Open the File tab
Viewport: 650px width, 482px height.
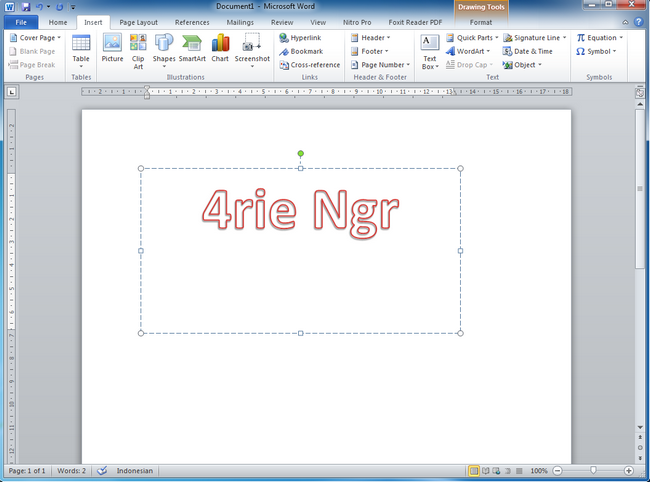tap(21, 22)
